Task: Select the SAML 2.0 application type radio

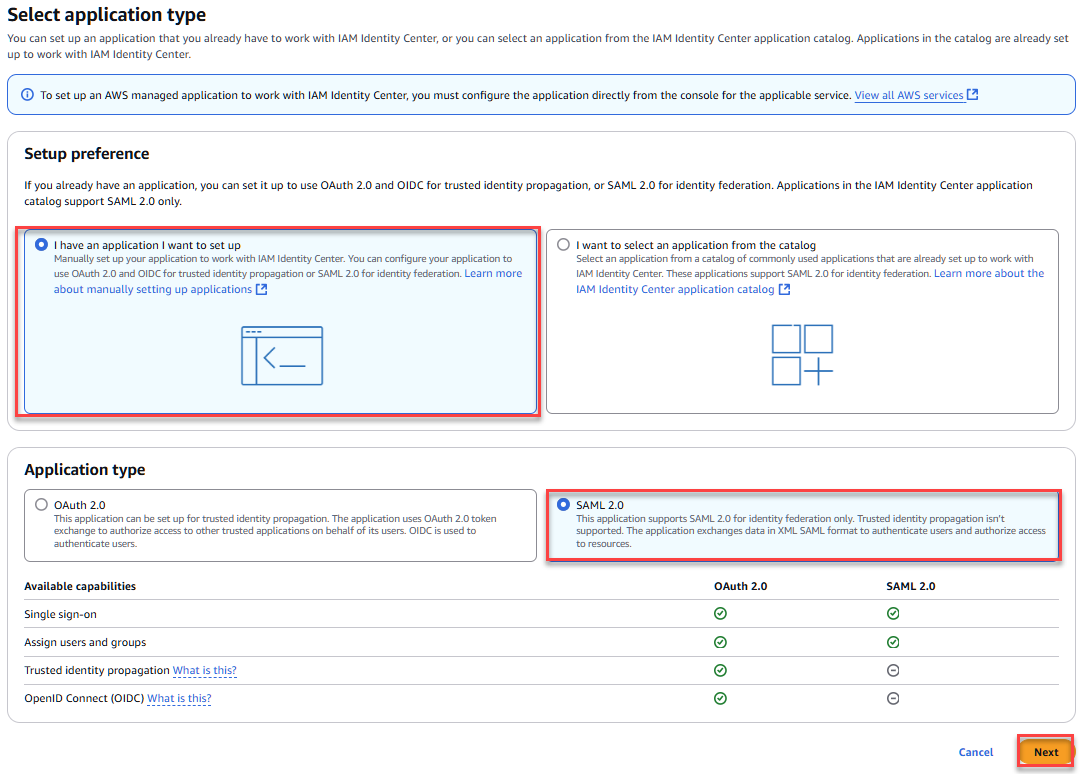Action: [x=564, y=505]
